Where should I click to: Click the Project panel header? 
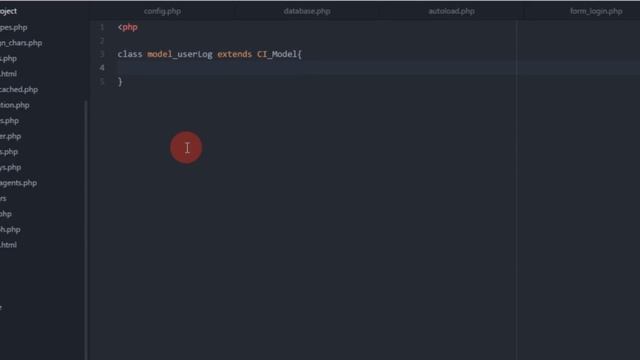point(9,11)
